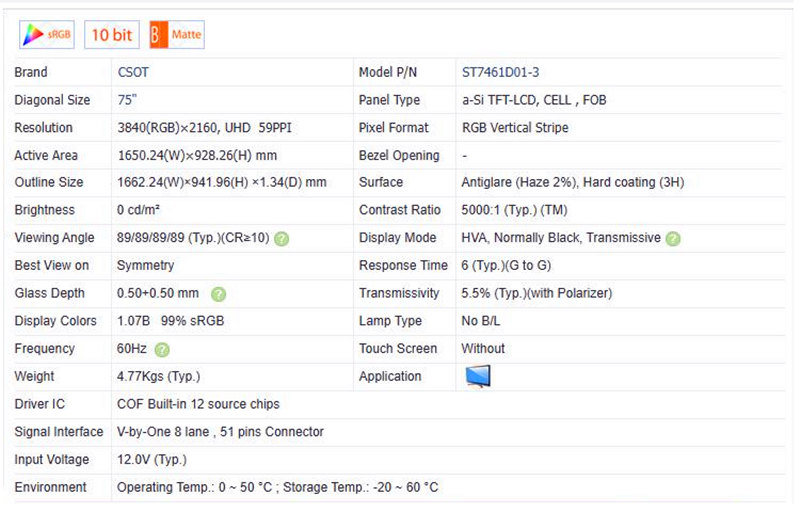The height and width of the screenshot is (512, 800).
Task: Click the 10 bit badge
Action: 111,35
